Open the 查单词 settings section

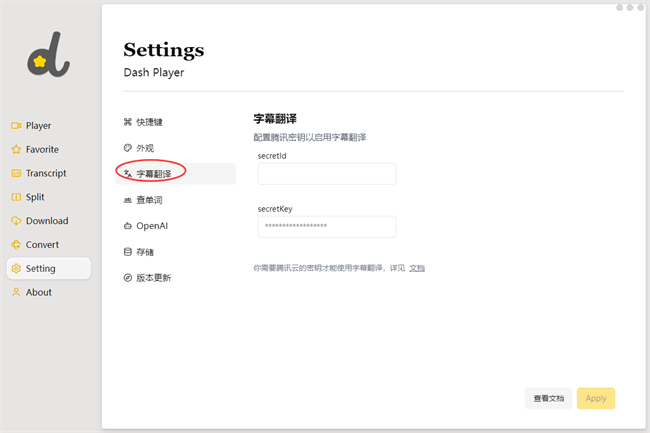175,200
